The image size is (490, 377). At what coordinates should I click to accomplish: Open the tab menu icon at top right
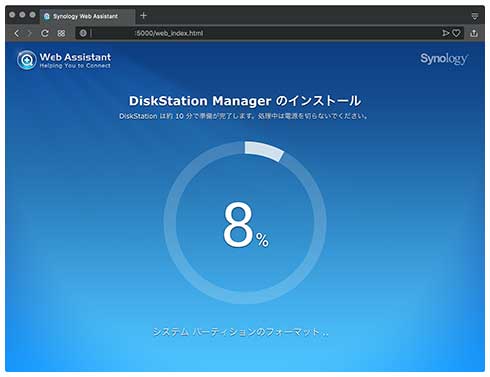tap(475, 16)
